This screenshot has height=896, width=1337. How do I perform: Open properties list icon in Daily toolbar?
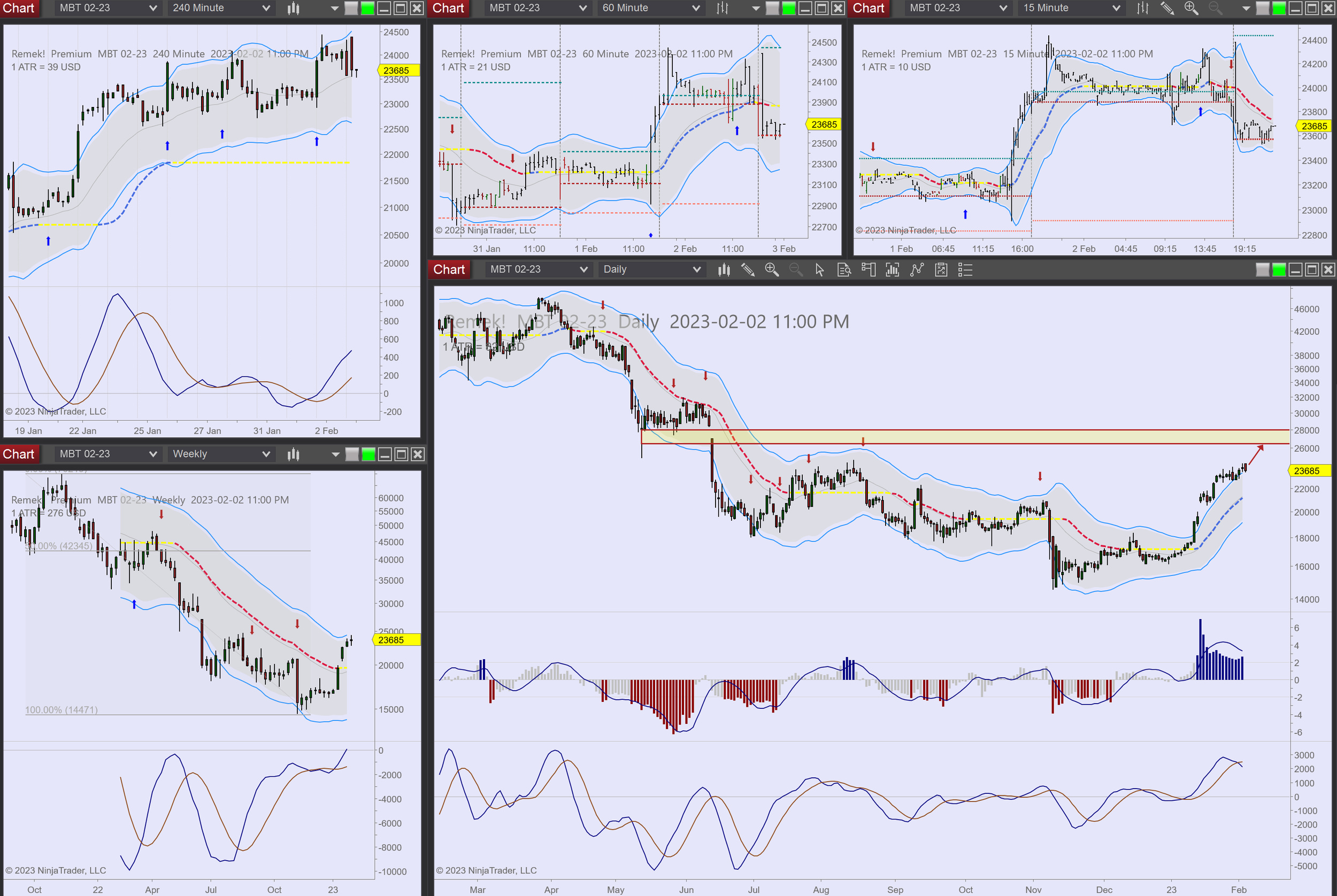[965, 270]
